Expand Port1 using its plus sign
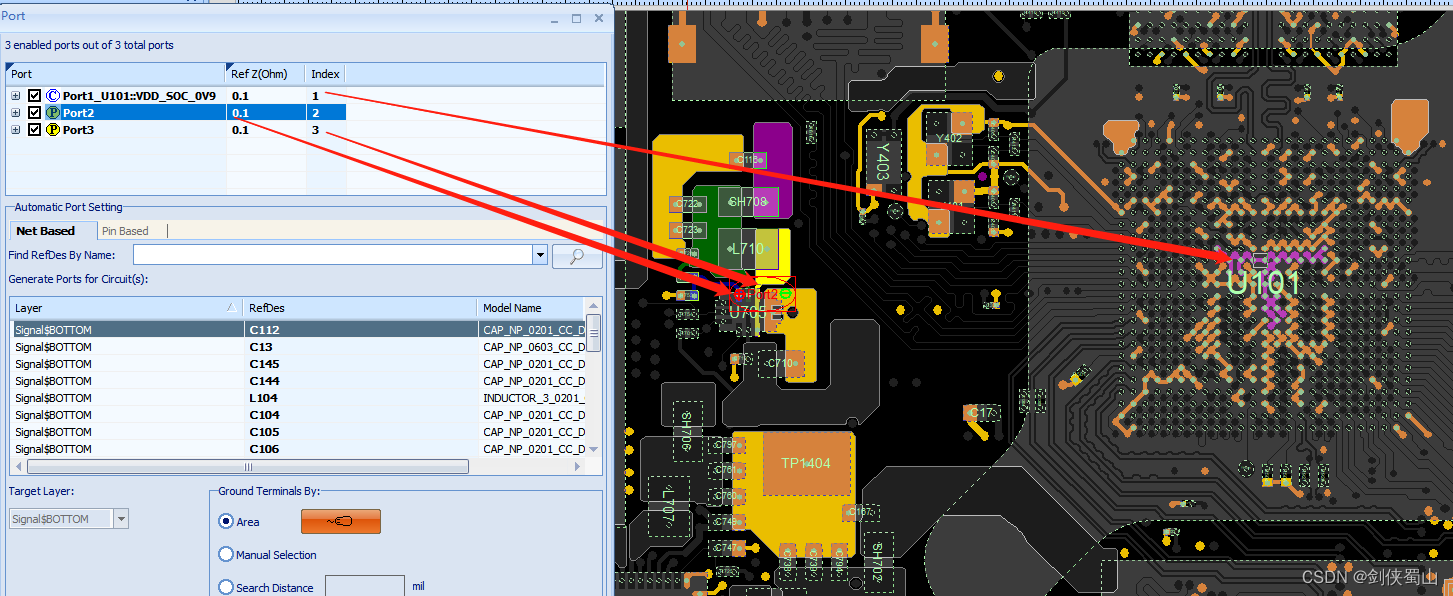This screenshot has width=1453, height=596. pyautogui.click(x=17, y=95)
